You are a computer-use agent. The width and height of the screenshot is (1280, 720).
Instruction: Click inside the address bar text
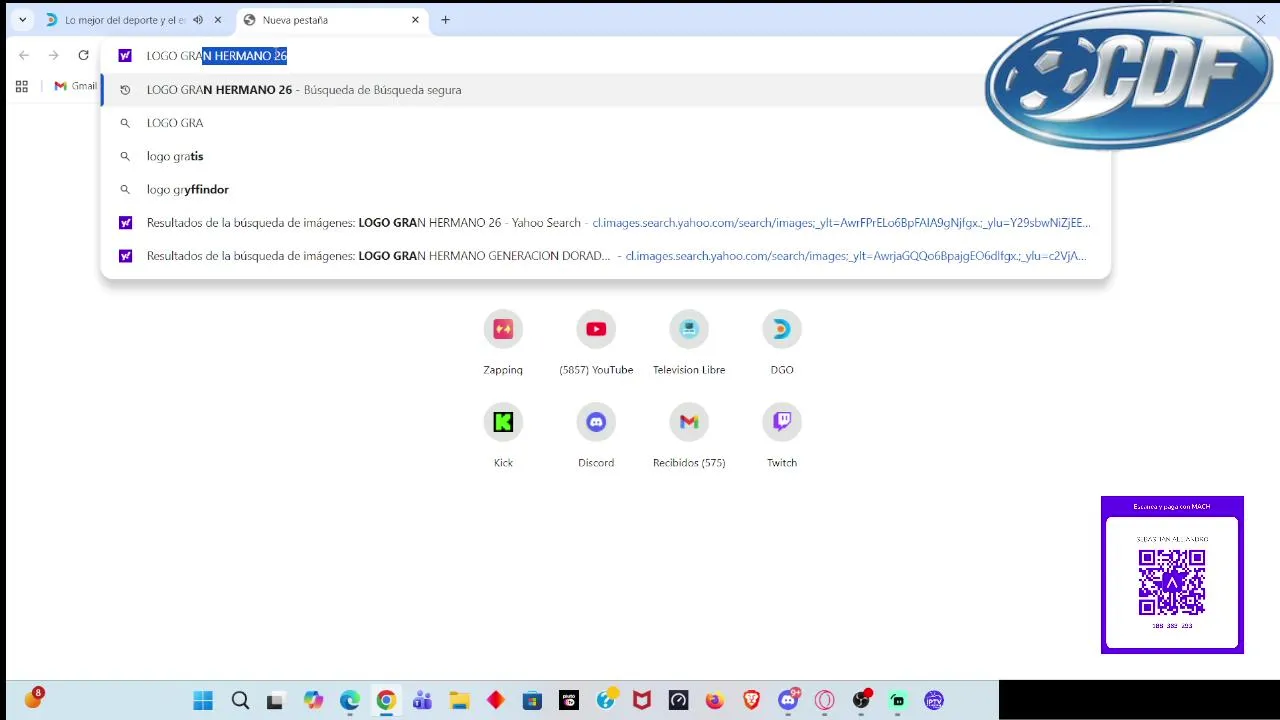point(217,56)
